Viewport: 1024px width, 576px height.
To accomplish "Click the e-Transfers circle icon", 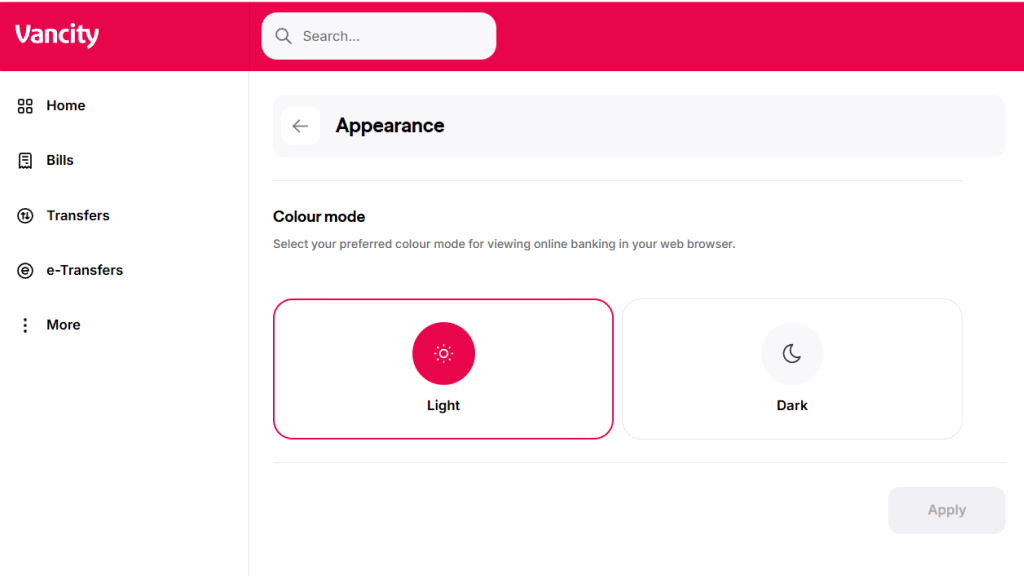I will 25,270.
